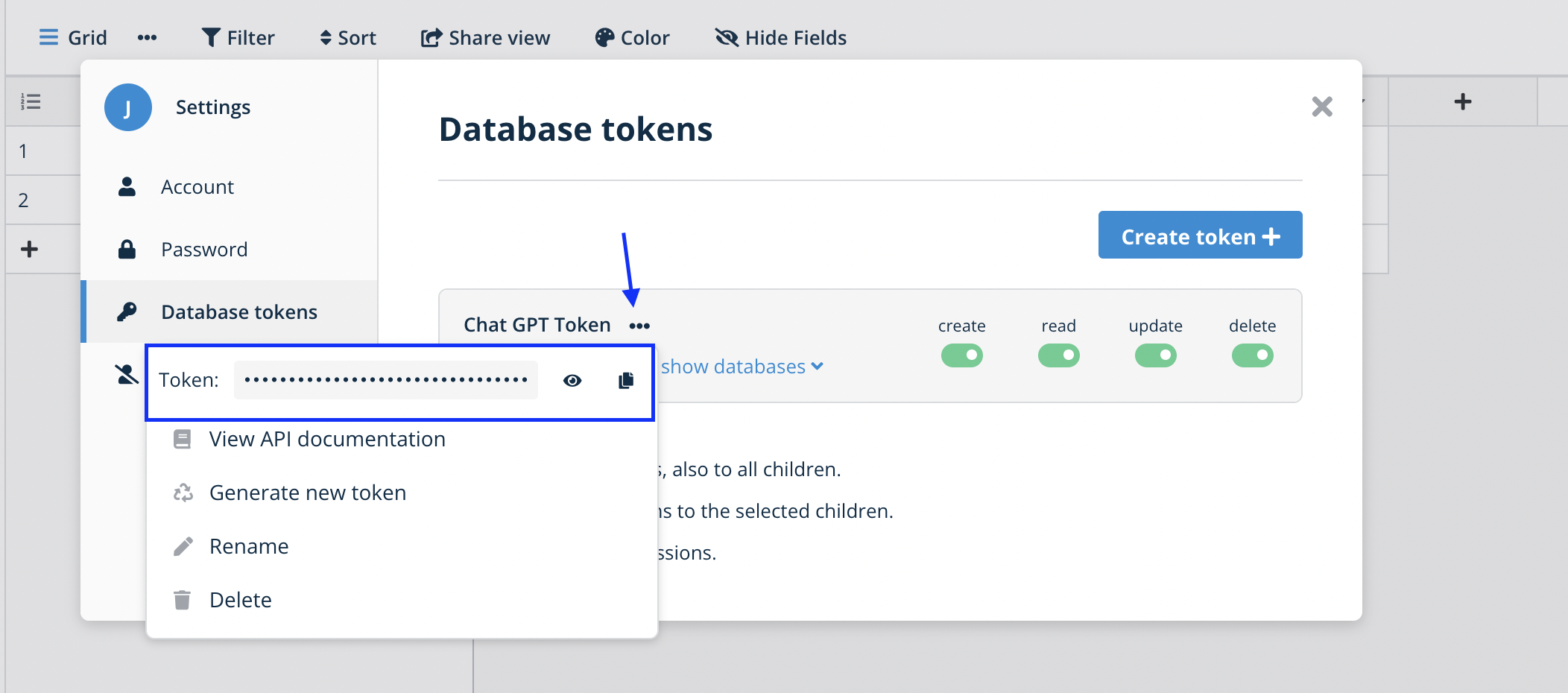Turn off the delete permission toggle
The image size is (1568, 693).
point(1253,355)
